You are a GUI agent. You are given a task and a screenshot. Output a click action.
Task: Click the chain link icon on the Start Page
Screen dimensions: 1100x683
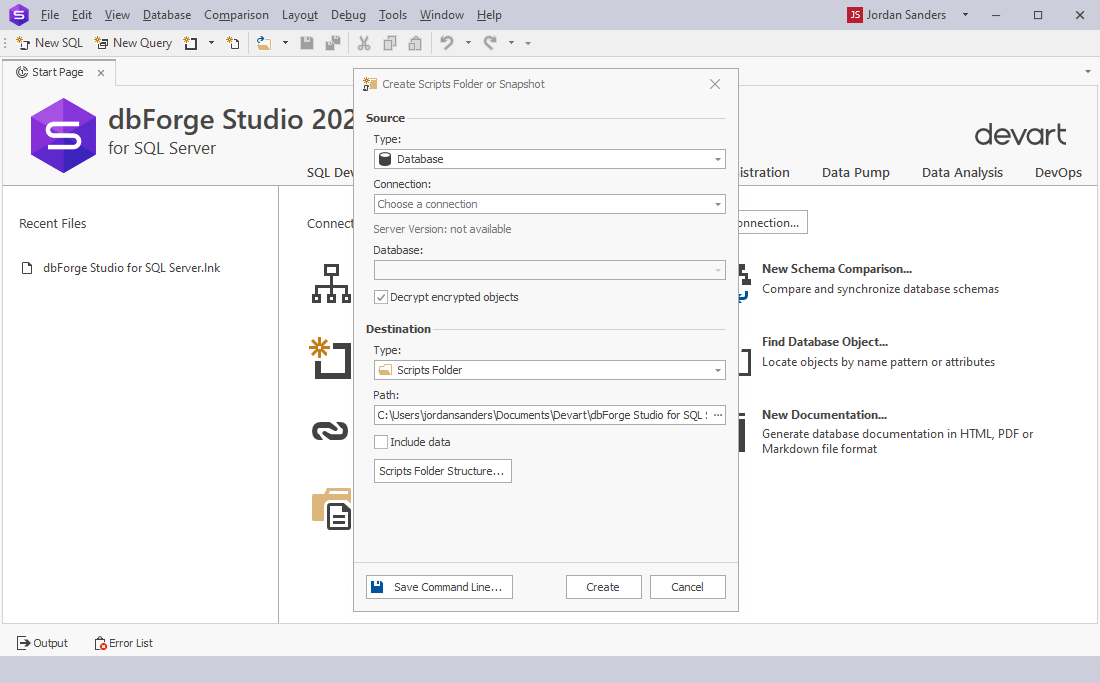coord(330,431)
